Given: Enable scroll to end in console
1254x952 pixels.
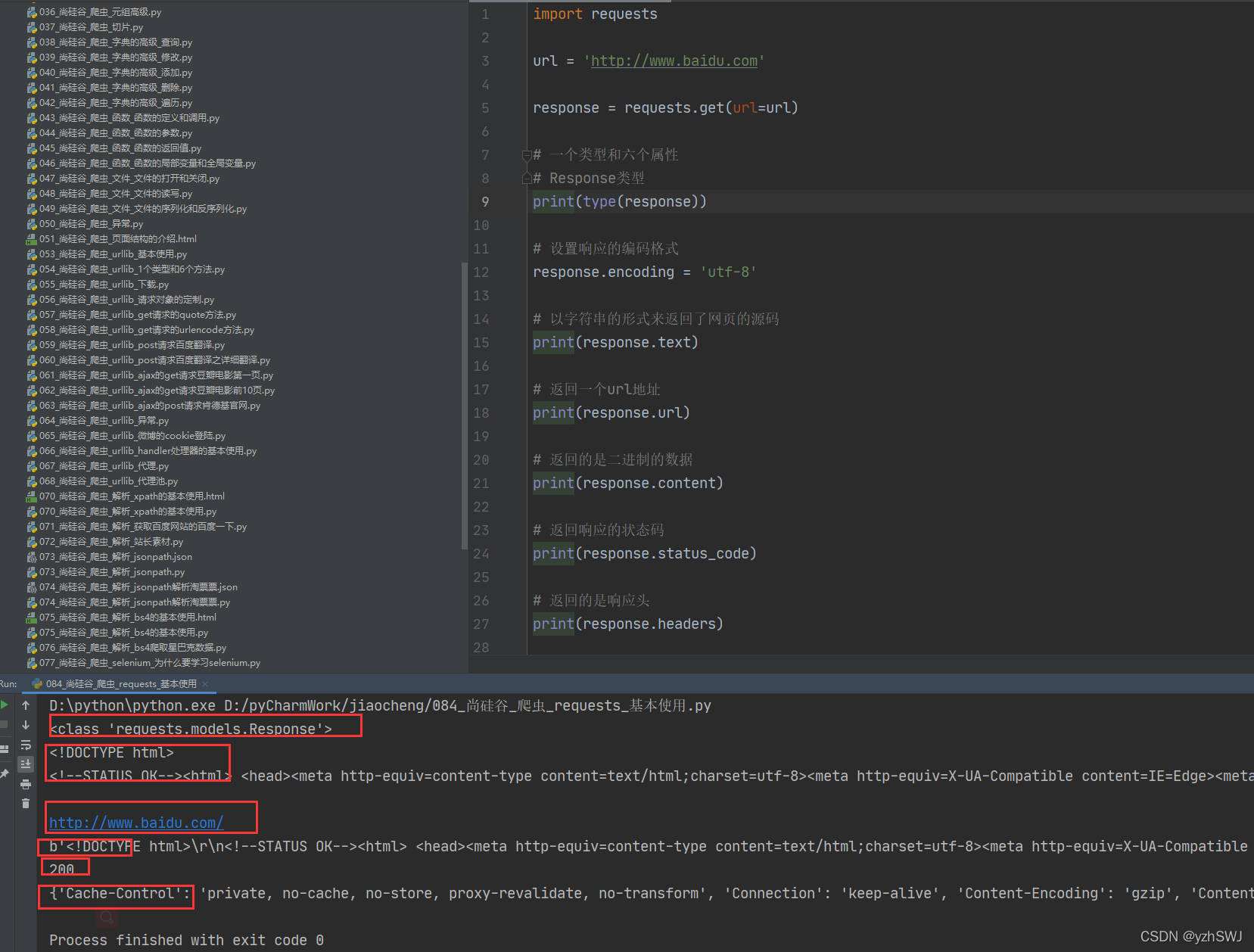Looking at the screenshot, I should [x=26, y=764].
